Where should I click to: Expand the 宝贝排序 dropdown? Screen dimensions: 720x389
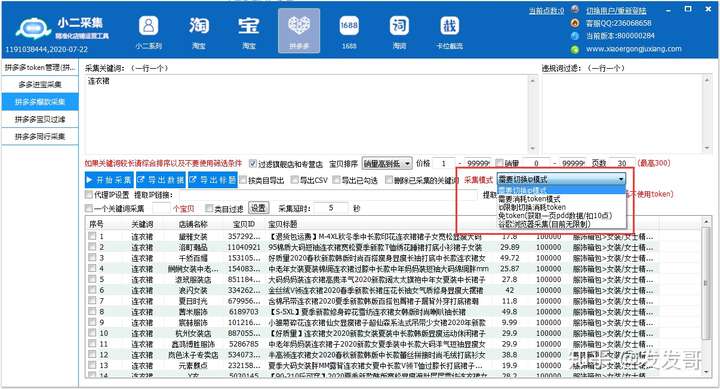tap(387, 163)
